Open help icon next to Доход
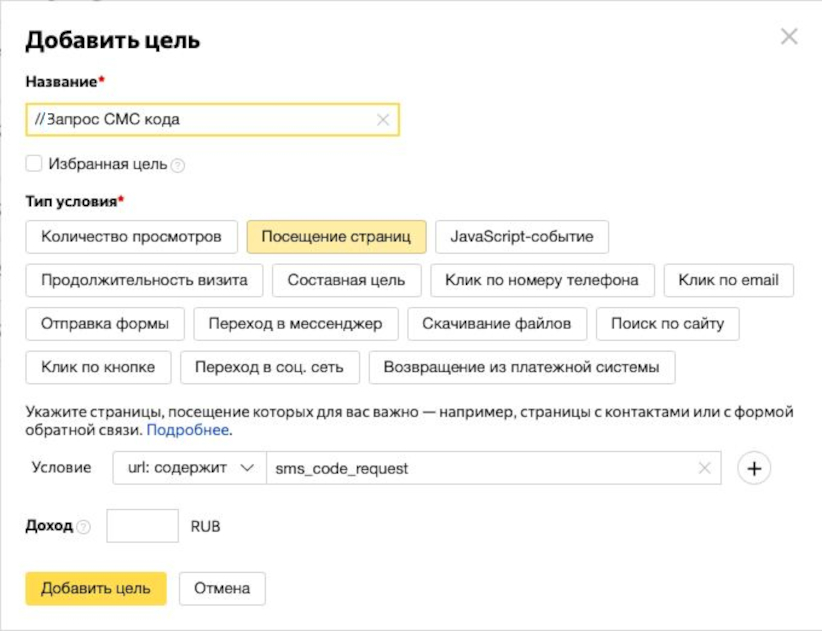The height and width of the screenshot is (631, 822). click(83, 527)
